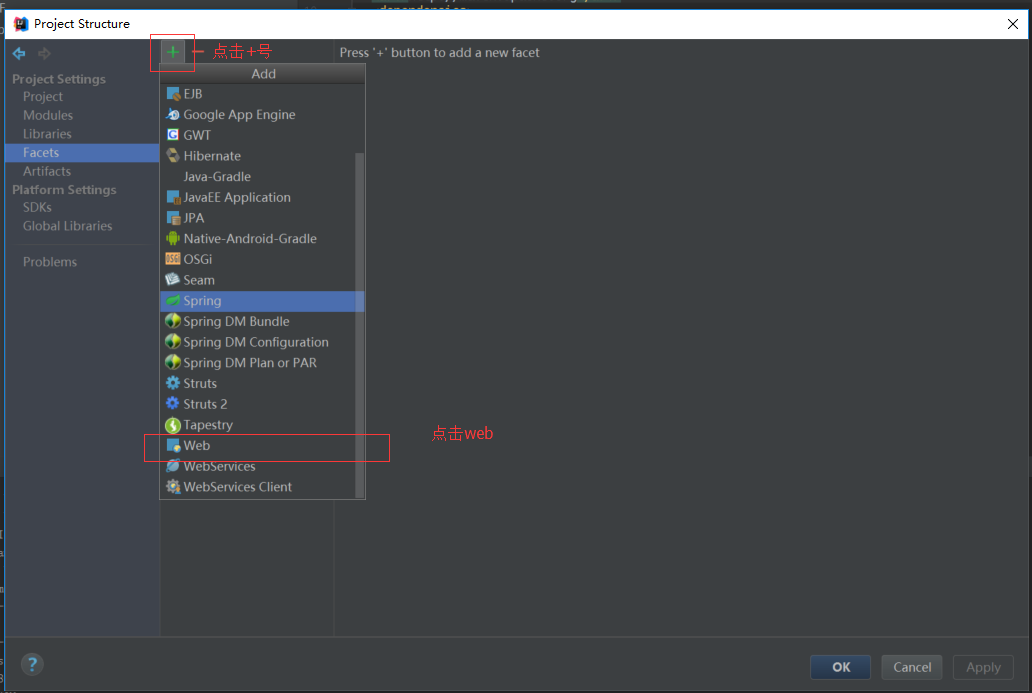Open Global Libraries in sidebar
The height and width of the screenshot is (693, 1032).
[68, 226]
